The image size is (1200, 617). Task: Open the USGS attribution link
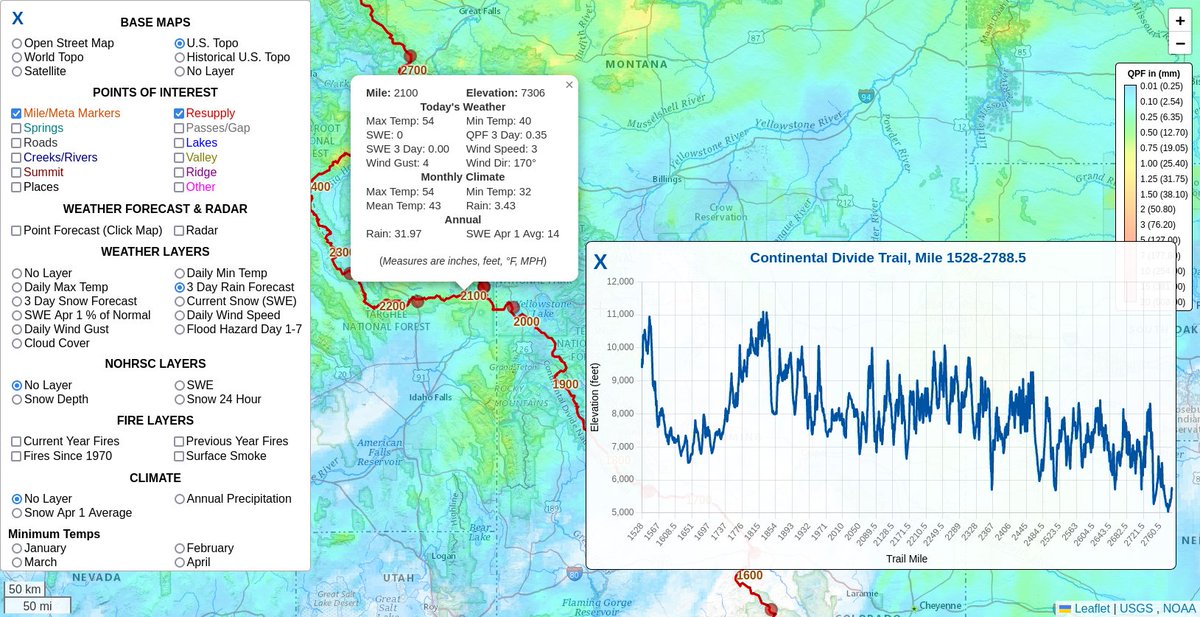pos(1136,608)
